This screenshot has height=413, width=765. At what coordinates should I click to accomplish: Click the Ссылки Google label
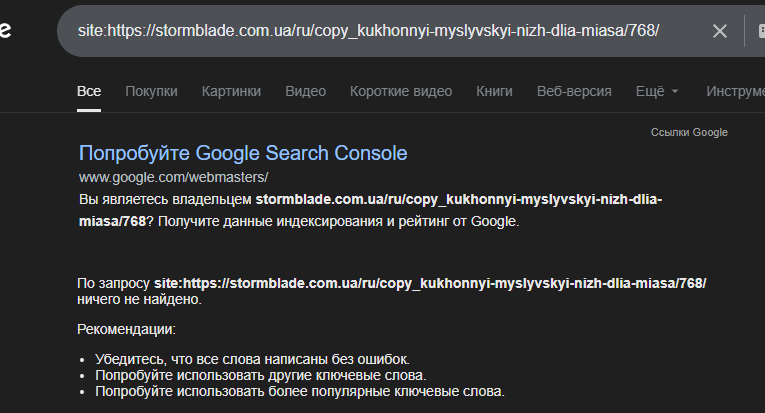click(x=689, y=132)
